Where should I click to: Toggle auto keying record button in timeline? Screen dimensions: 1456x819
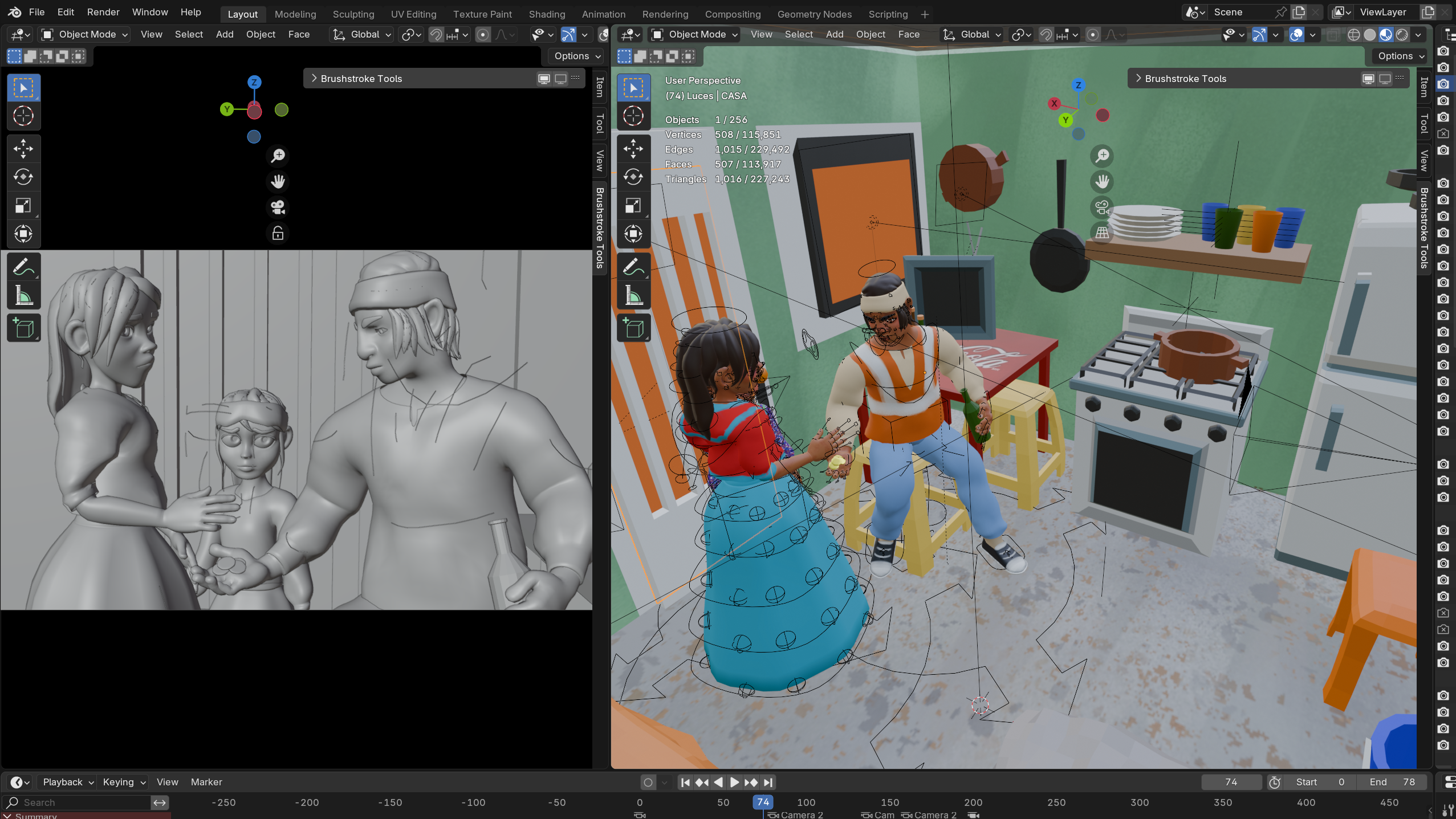coord(648,783)
